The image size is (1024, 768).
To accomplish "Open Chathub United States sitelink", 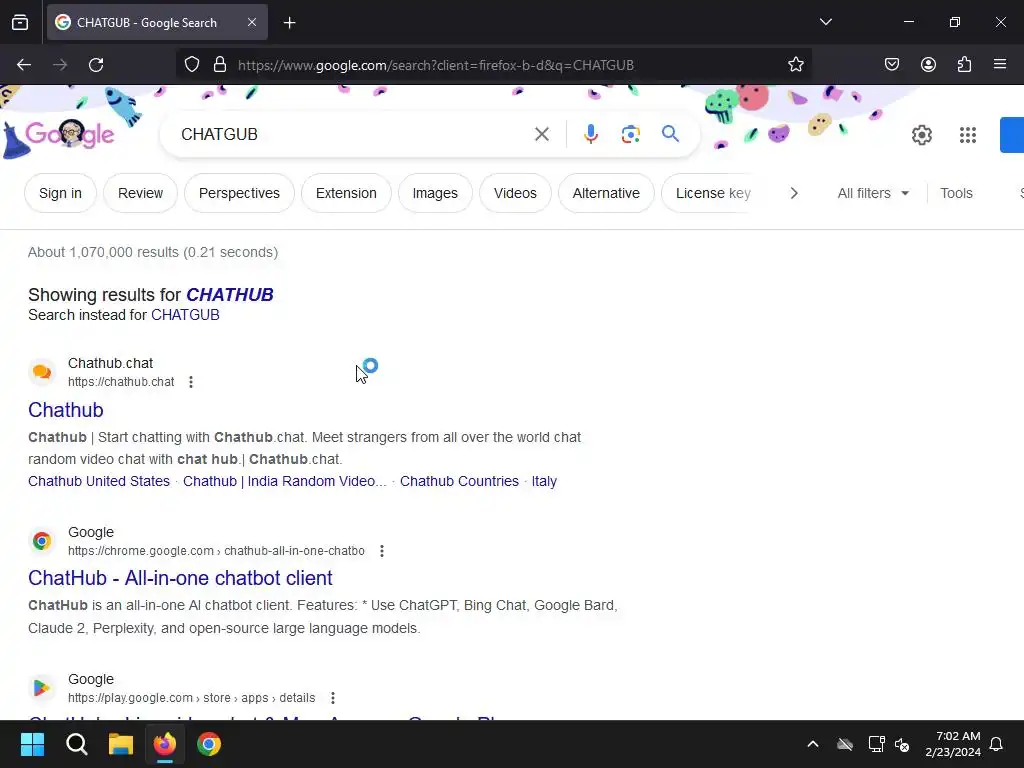I will point(99,481).
